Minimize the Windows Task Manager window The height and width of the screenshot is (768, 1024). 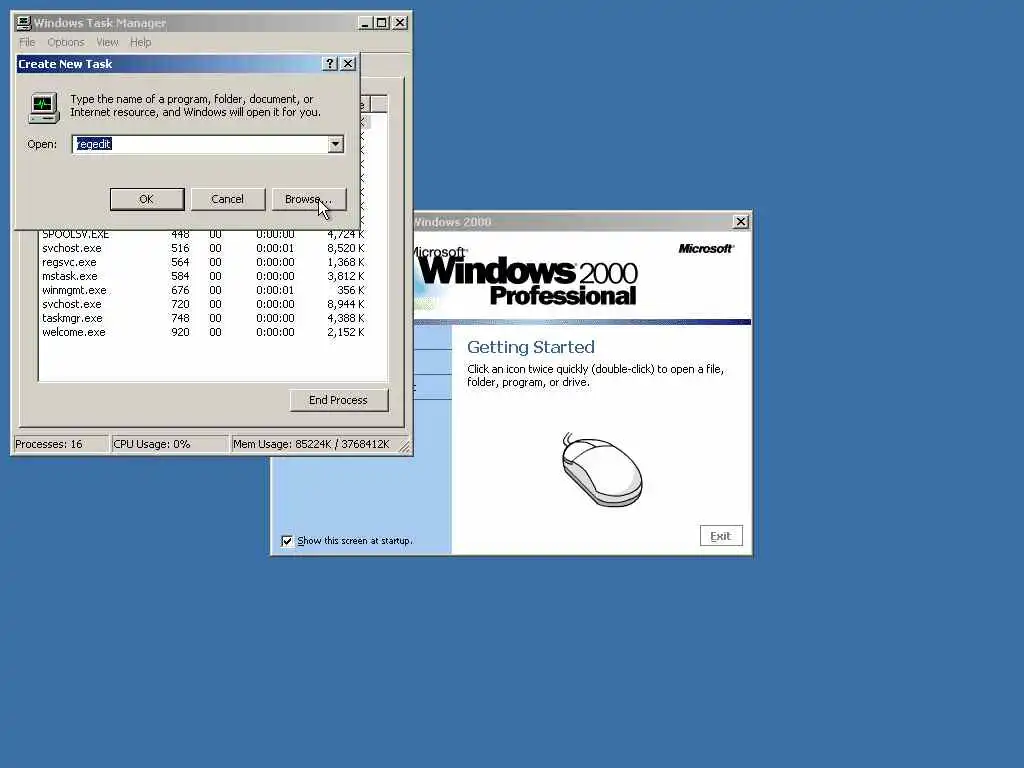[365, 23]
